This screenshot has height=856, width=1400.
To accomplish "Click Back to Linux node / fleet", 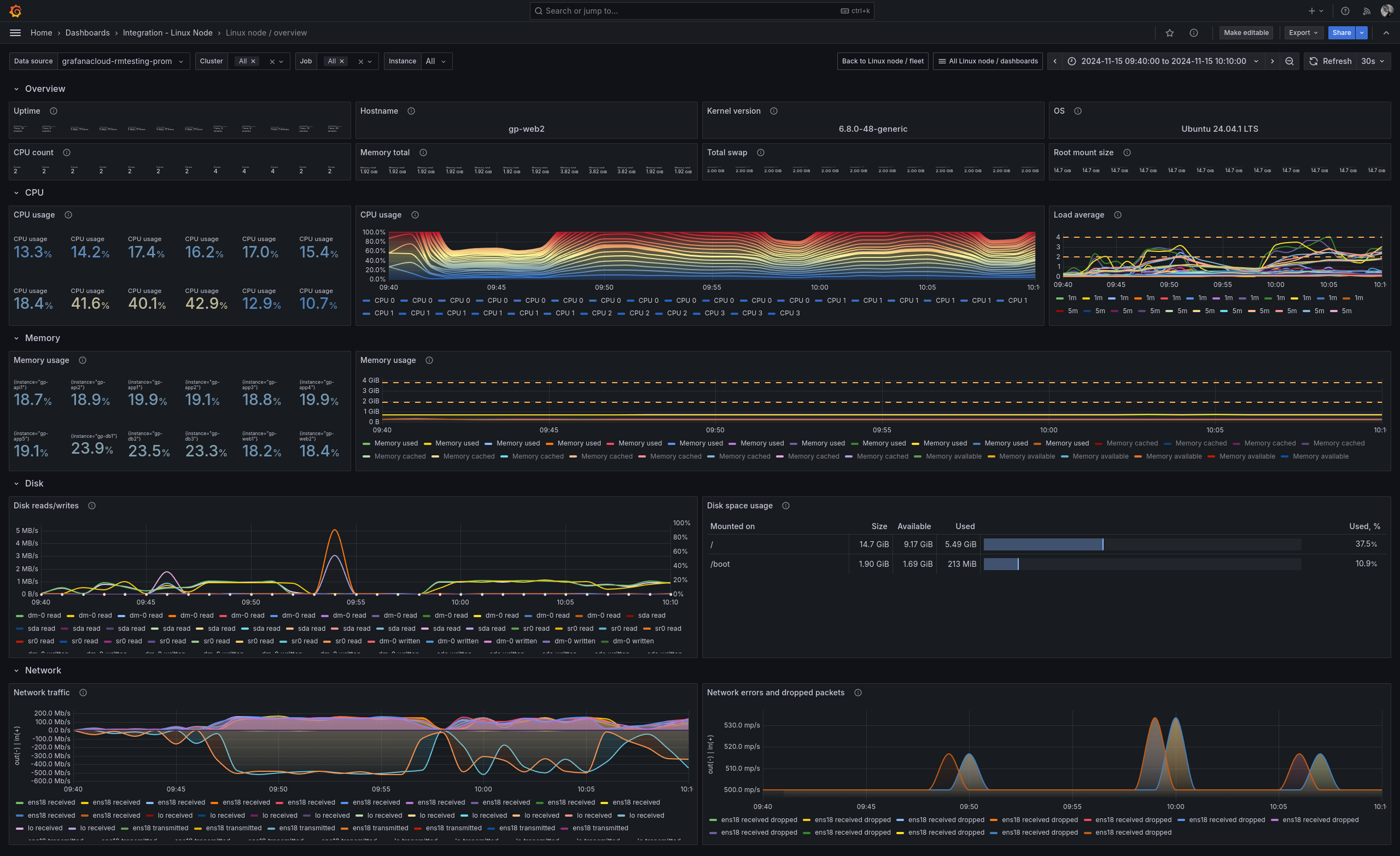I will point(883,61).
